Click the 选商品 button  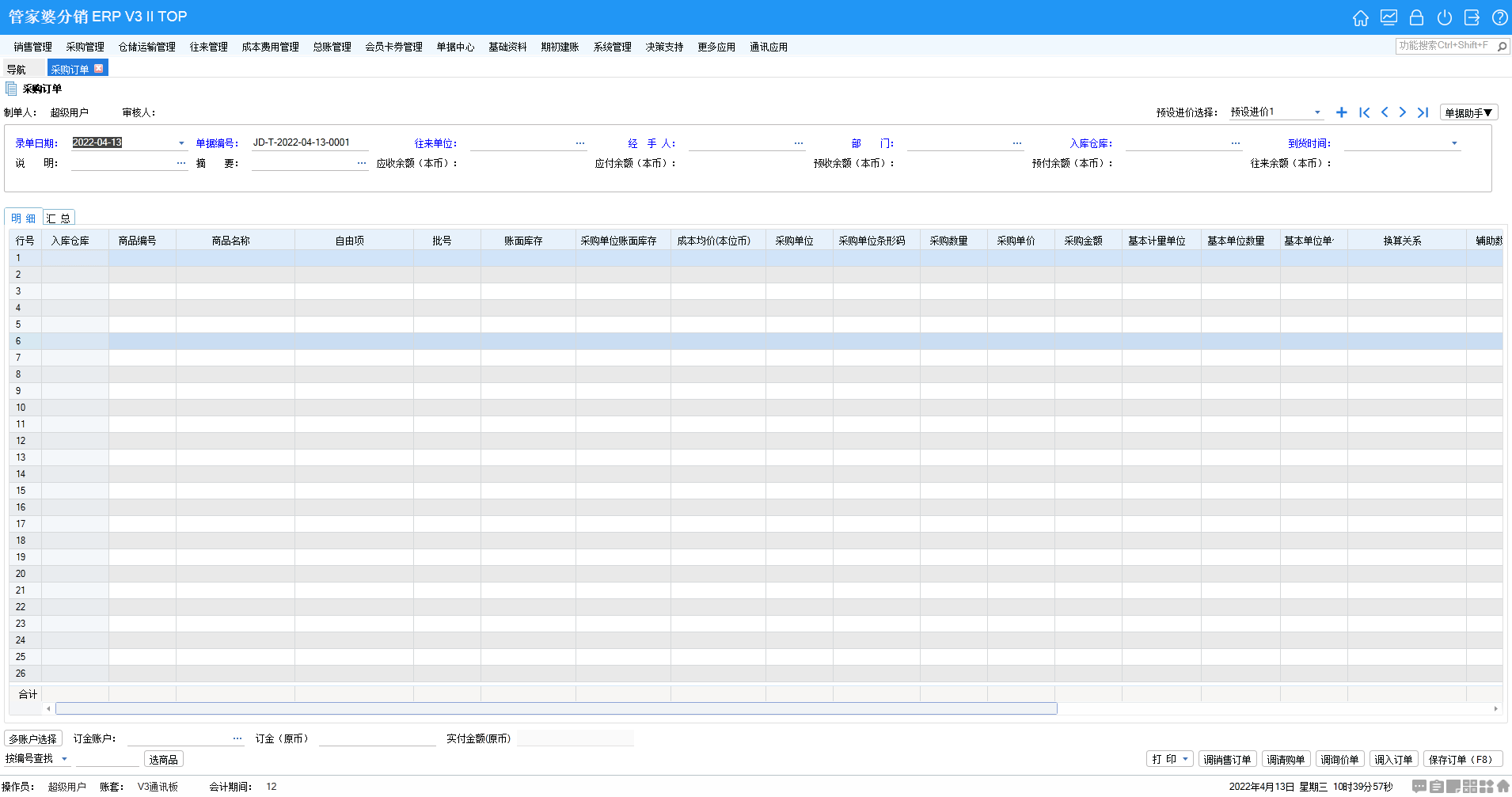[x=164, y=759]
